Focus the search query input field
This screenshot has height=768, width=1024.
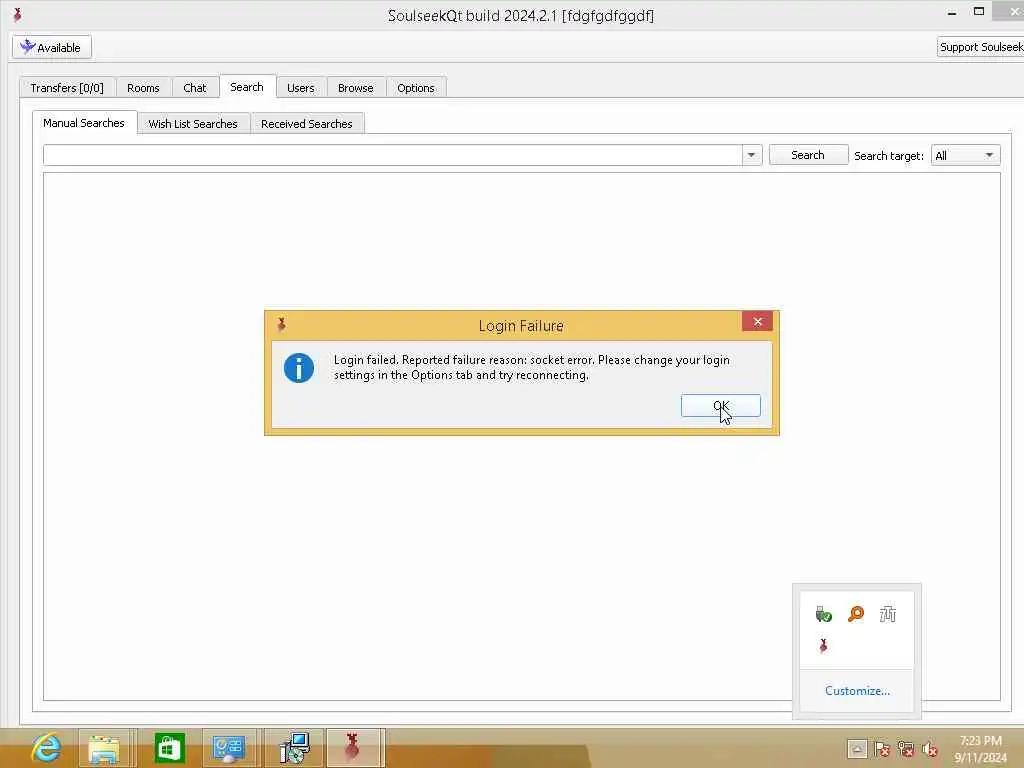[392, 155]
